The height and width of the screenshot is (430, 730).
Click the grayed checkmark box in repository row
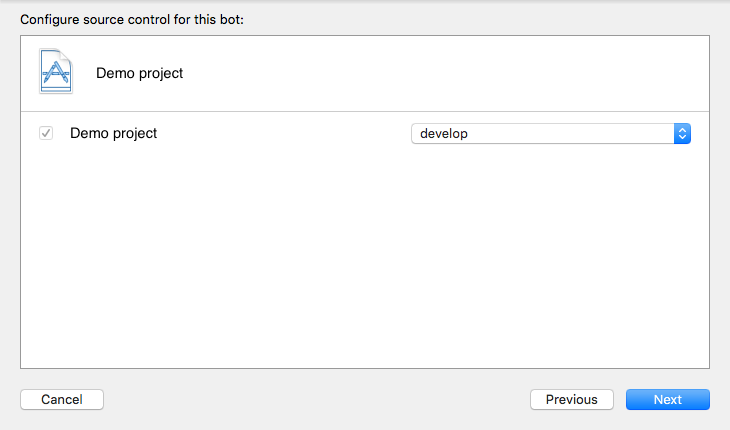click(x=46, y=133)
